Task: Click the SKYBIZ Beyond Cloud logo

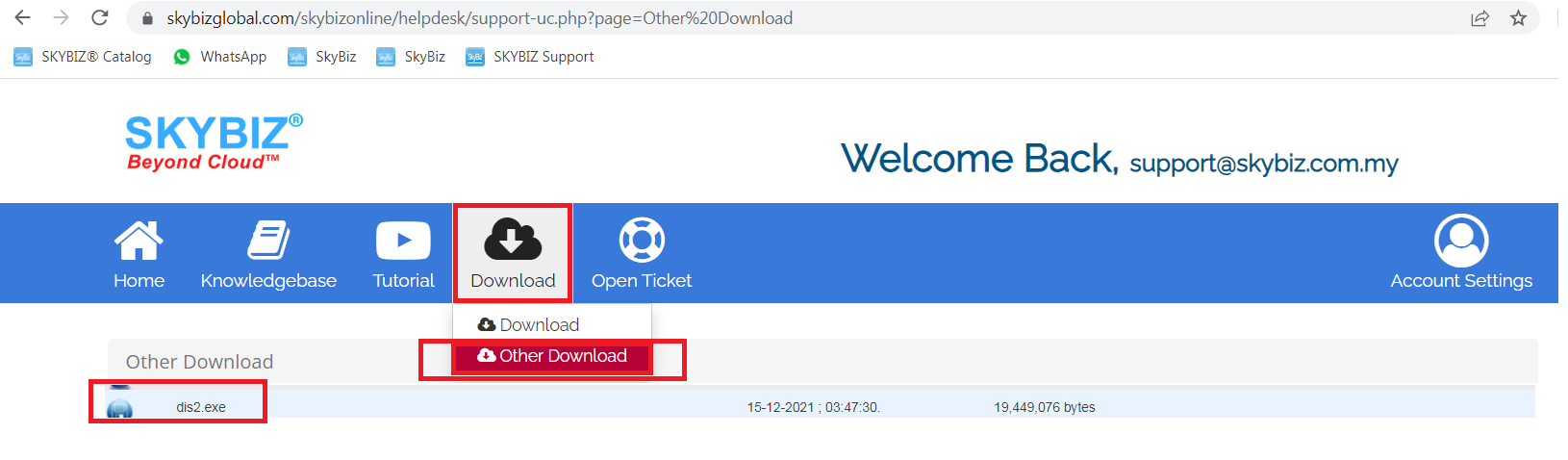Action: click(x=214, y=142)
